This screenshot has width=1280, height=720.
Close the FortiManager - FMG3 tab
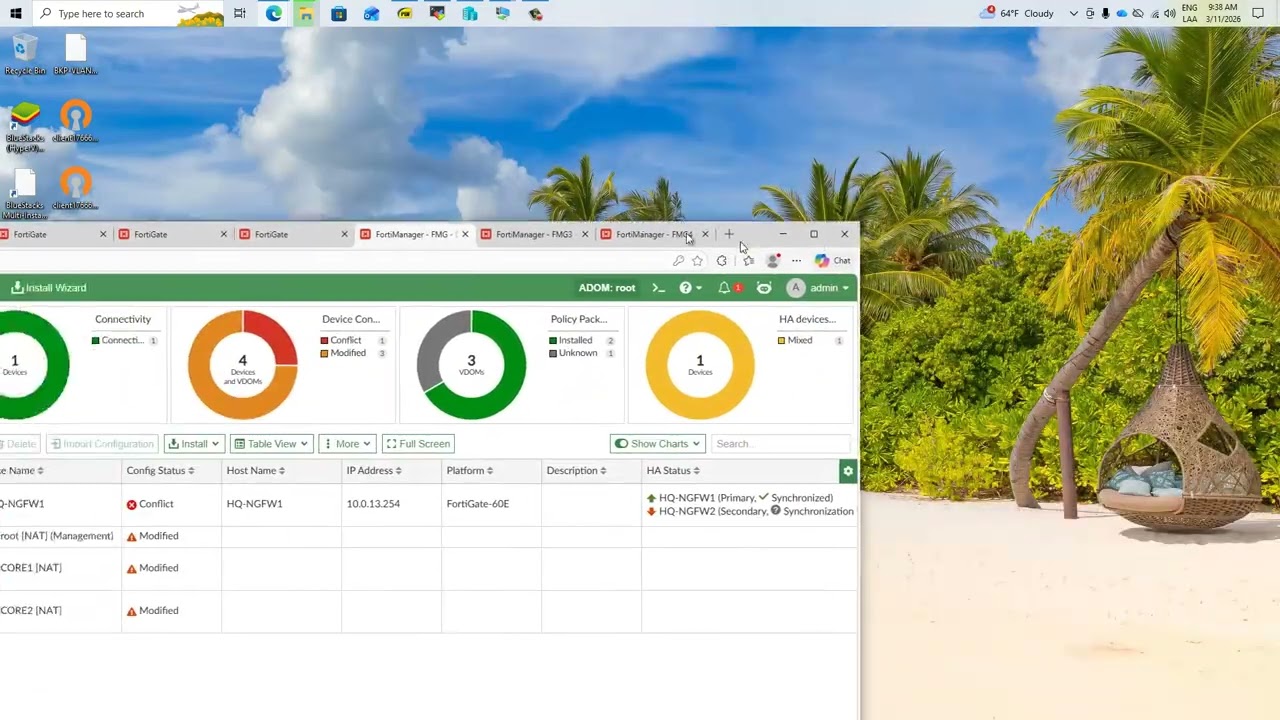(584, 234)
